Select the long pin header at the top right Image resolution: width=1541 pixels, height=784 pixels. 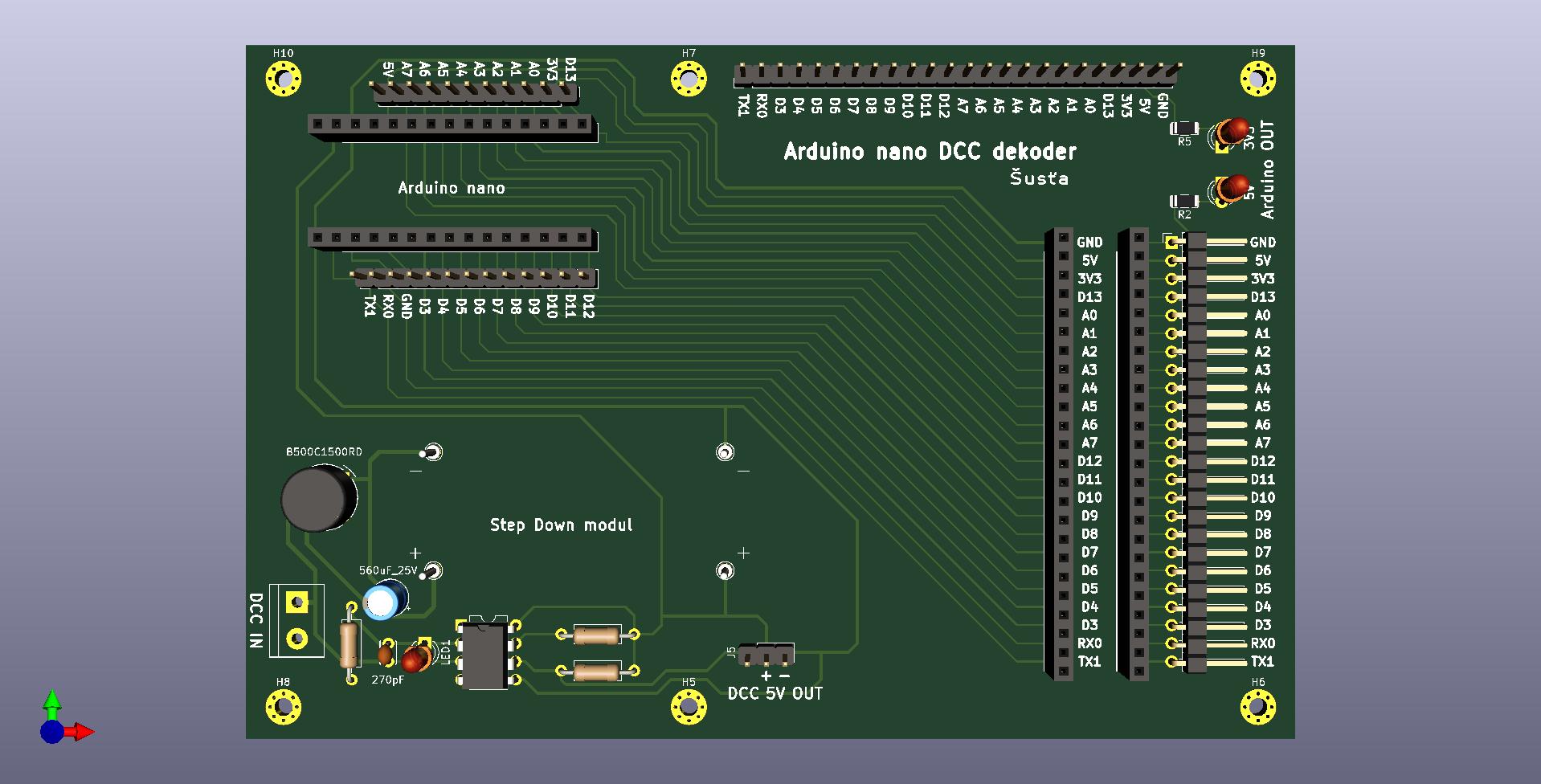pyautogui.click(x=956, y=76)
